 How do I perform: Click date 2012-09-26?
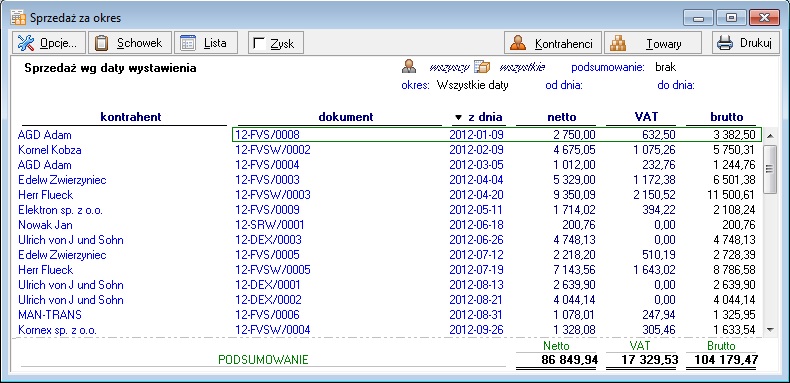pyautogui.click(x=476, y=330)
